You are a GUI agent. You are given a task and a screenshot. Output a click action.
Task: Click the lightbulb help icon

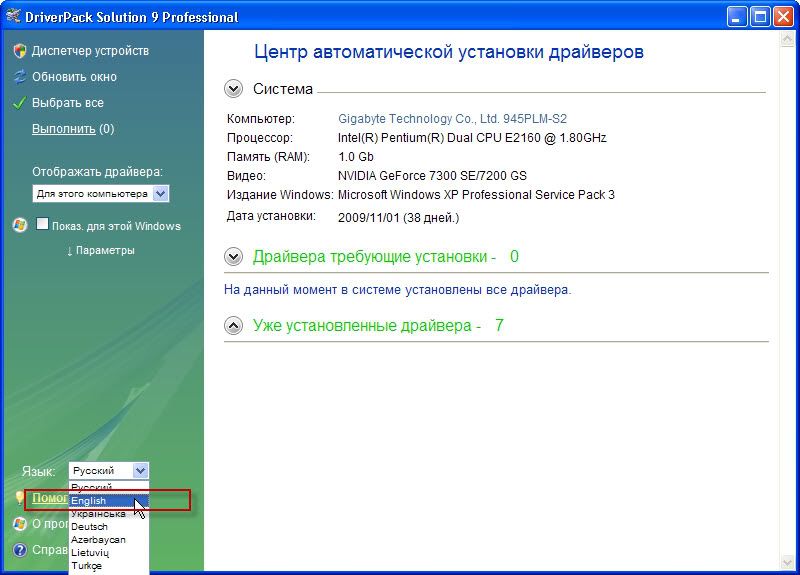click(19, 498)
